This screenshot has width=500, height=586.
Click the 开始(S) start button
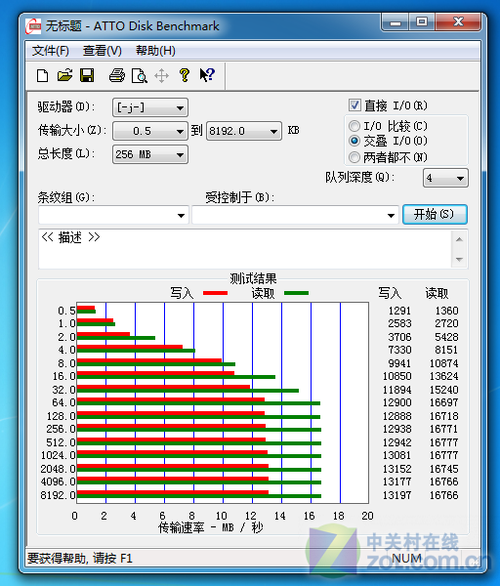(435, 215)
